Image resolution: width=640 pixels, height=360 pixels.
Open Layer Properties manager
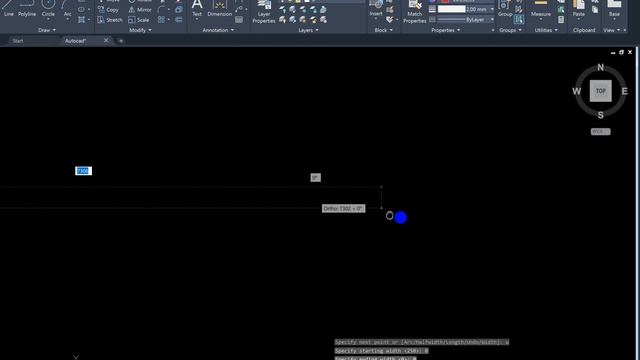(264, 11)
